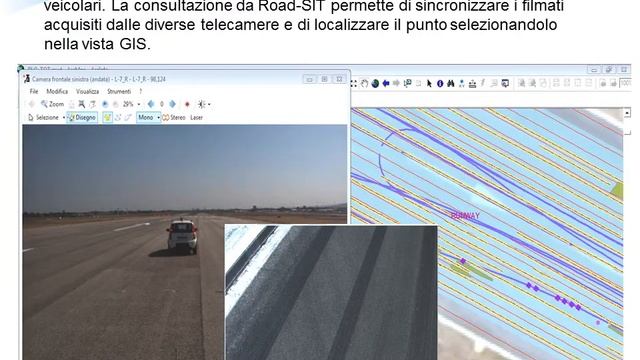Click the full extent icon in GIS toolbar

pos(353,84)
